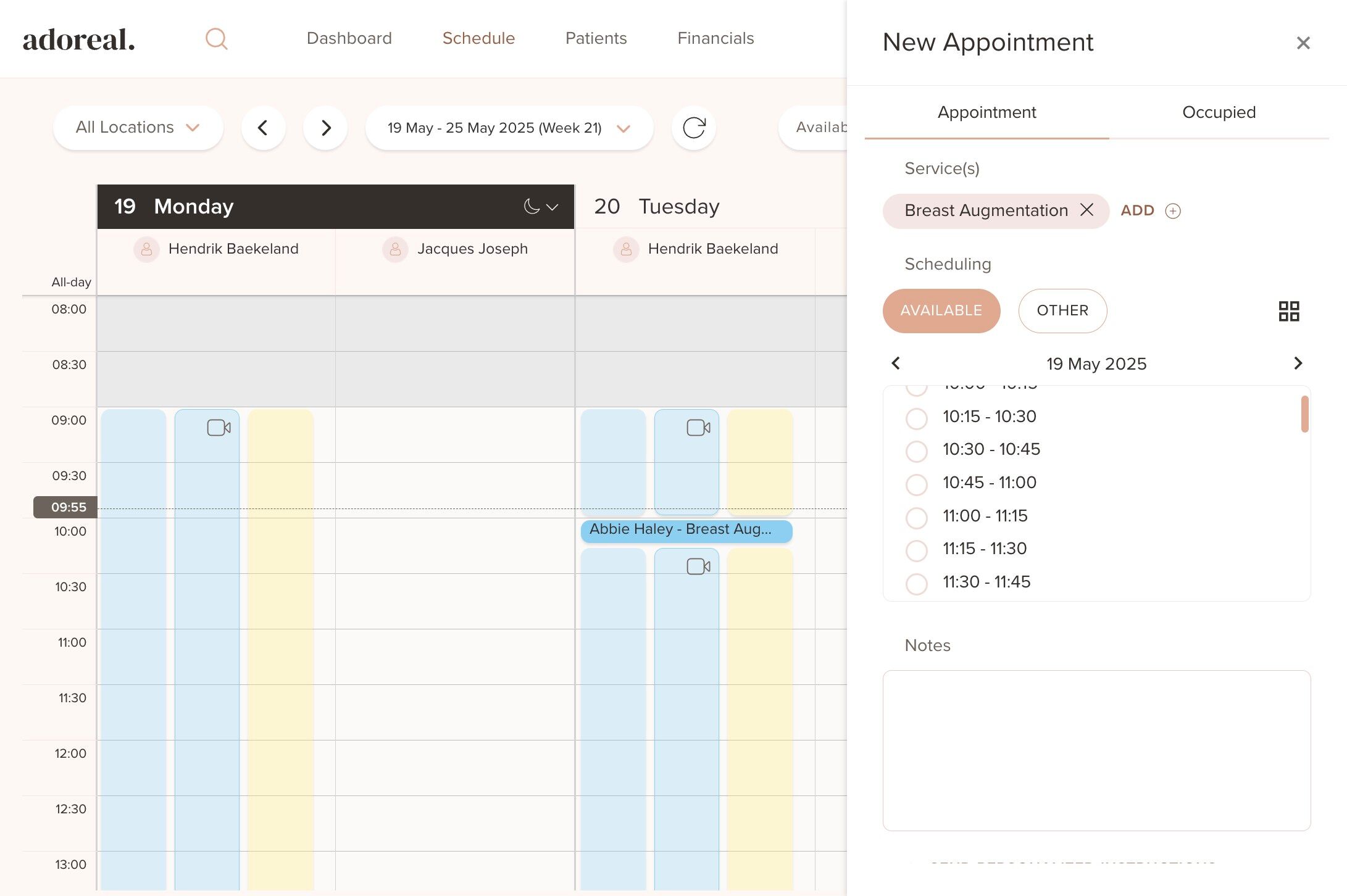
Task: Switch to the Occupied tab
Action: (1218, 112)
